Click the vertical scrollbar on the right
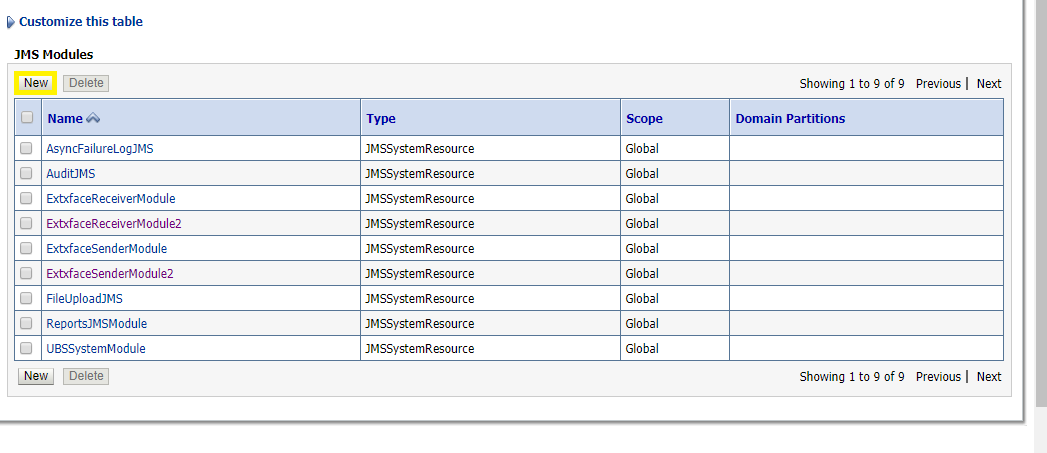Viewport: 1047px width, 453px height. tap(1040, 200)
